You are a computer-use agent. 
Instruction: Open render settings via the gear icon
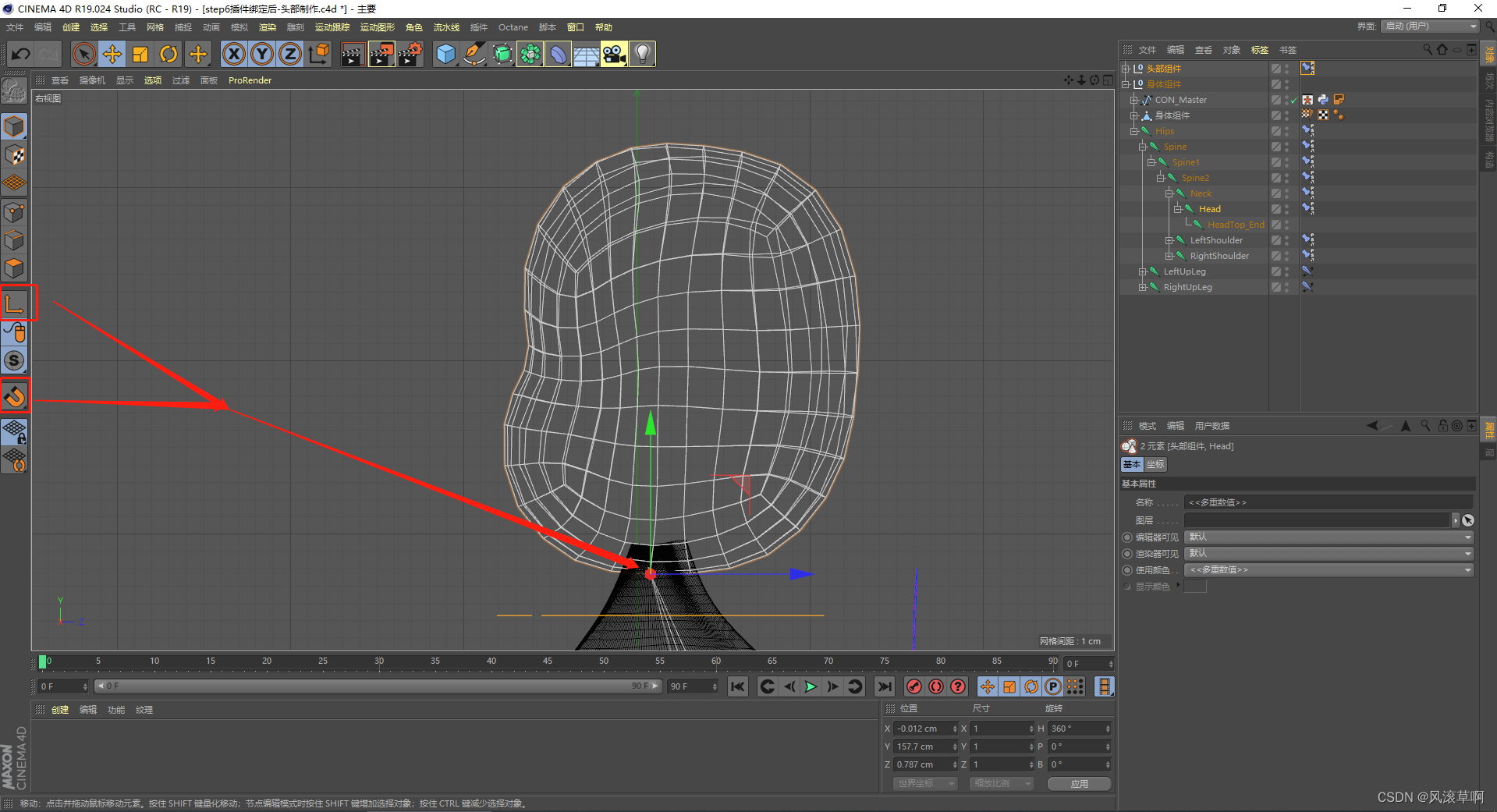tap(410, 53)
